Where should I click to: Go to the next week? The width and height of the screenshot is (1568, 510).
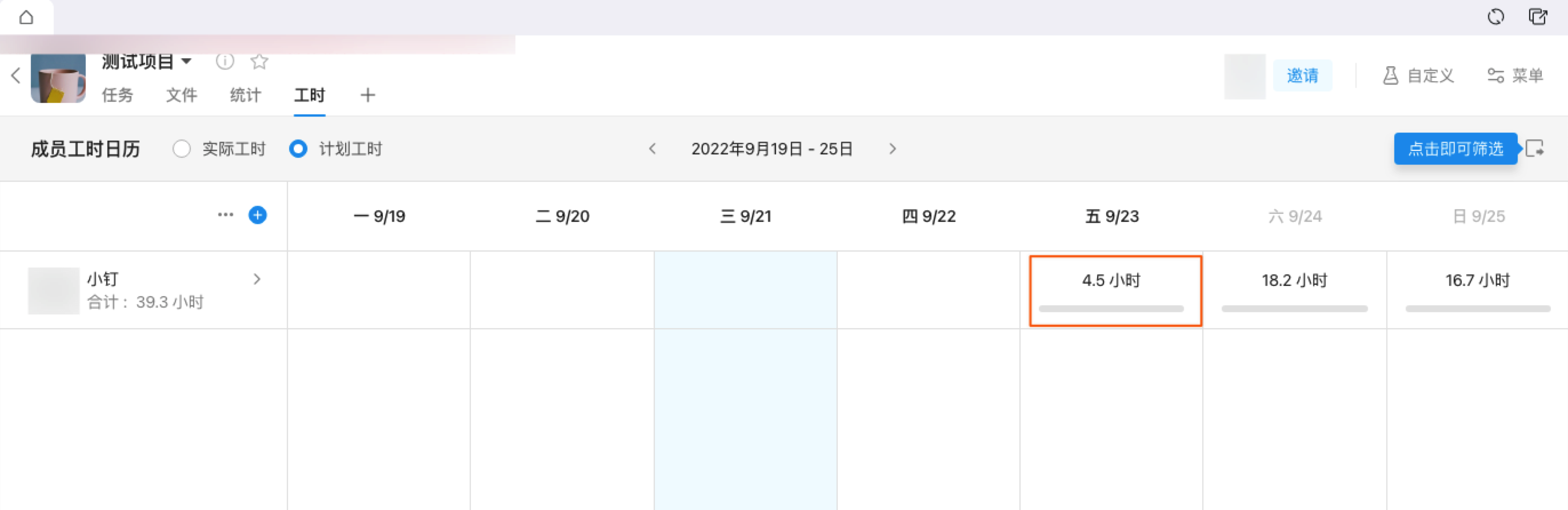click(893, 149)
